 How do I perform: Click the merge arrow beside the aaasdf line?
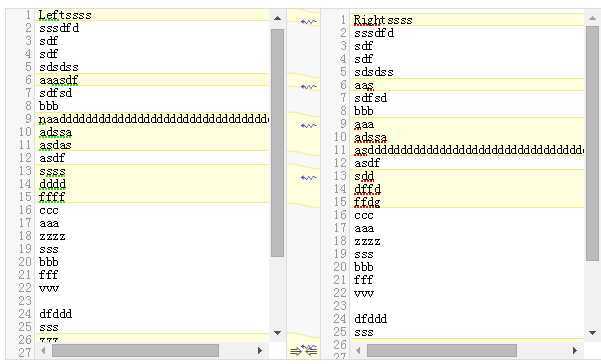point(309,87)
